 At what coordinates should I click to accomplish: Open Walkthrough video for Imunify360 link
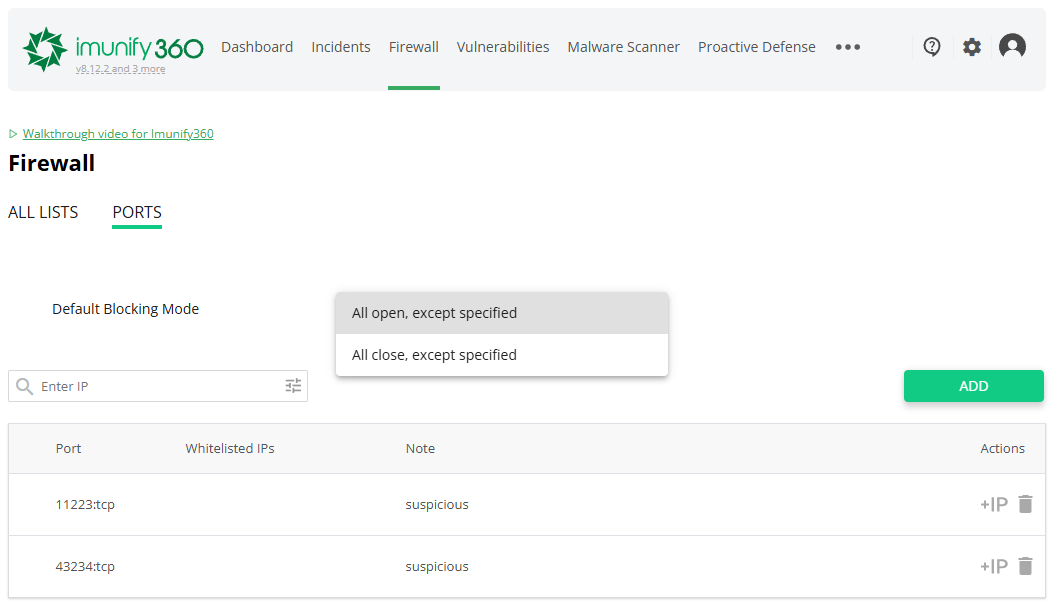(118, 134)
